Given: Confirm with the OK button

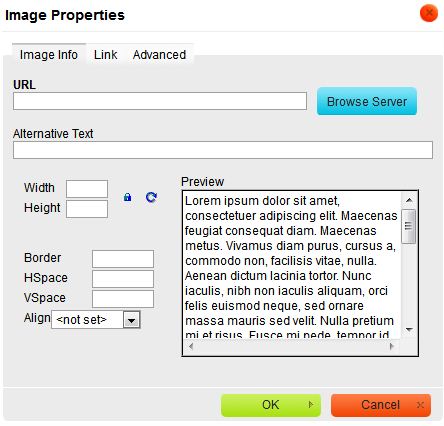Looking at the screenshot, I should tap(271, 405).
